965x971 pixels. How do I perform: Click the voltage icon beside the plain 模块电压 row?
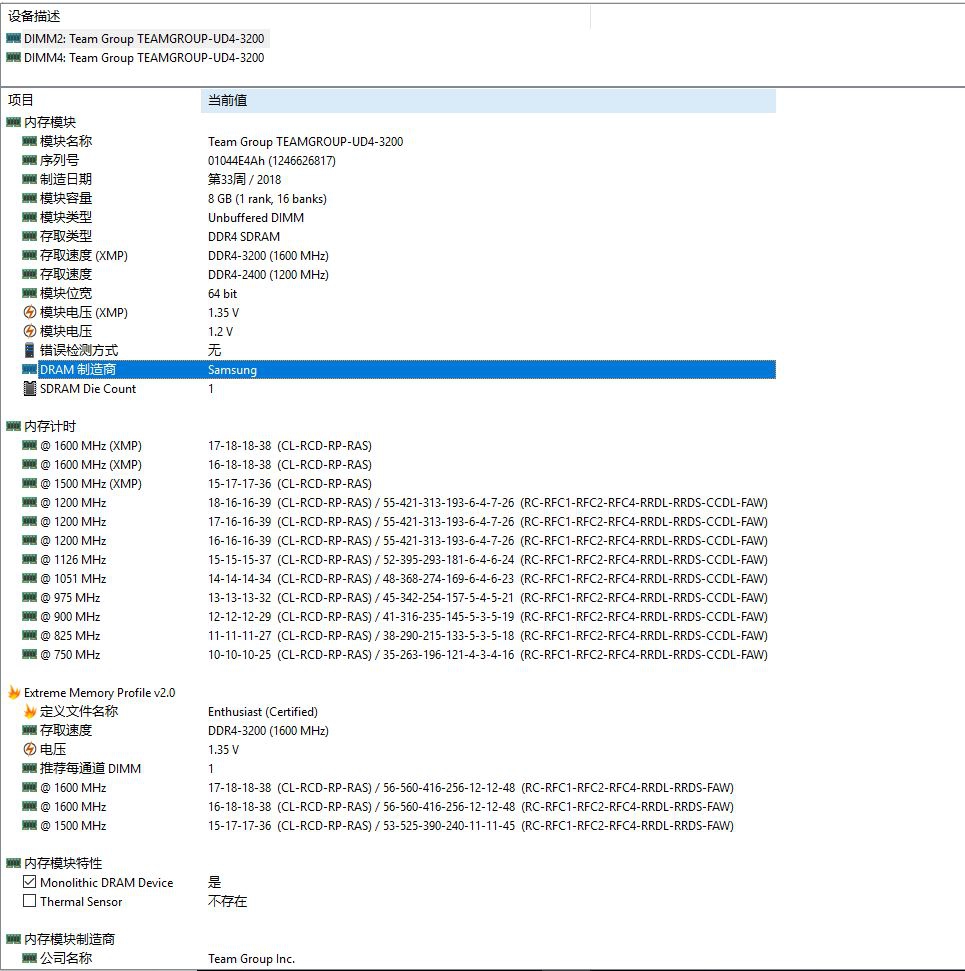point(29,331)
